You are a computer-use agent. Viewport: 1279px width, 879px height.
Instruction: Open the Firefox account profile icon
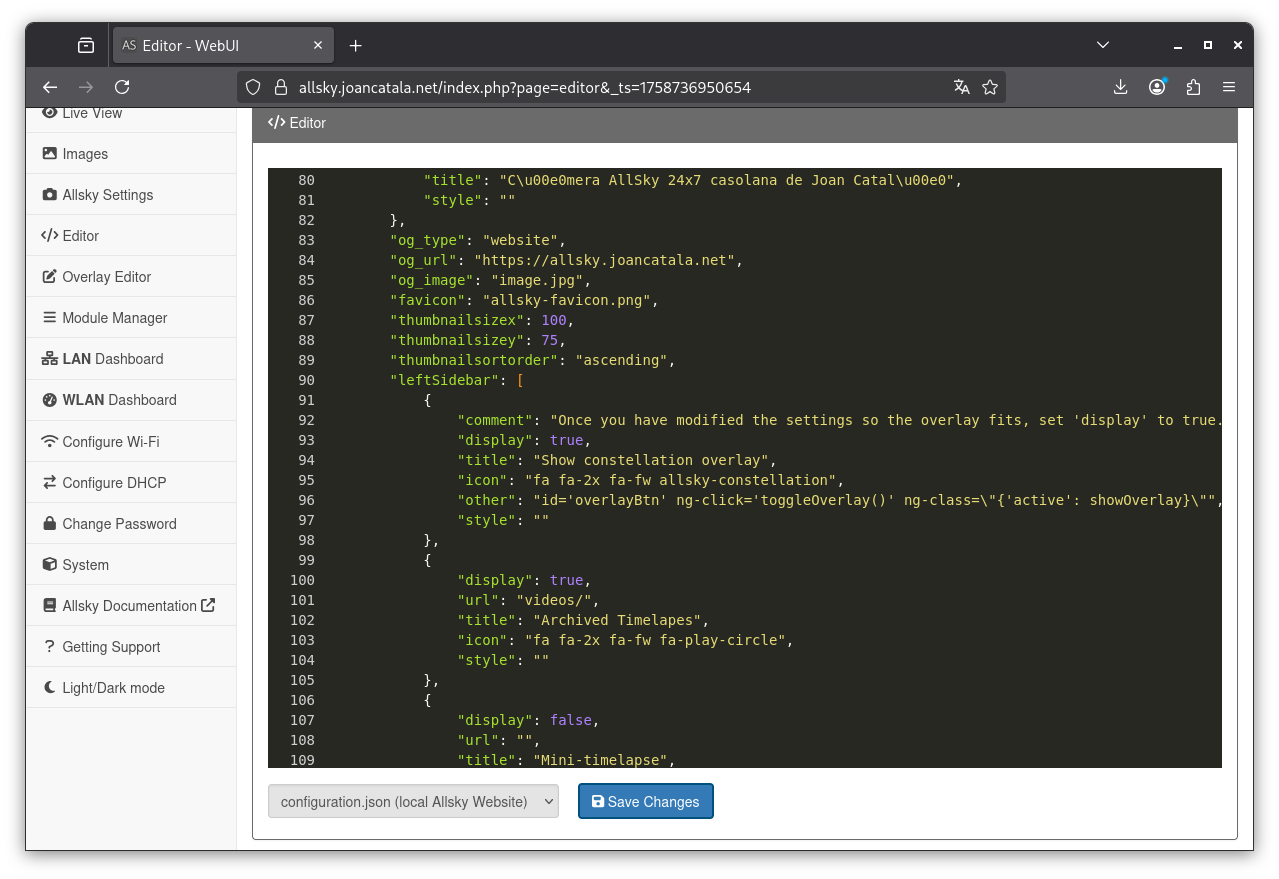coord(1157,87)
